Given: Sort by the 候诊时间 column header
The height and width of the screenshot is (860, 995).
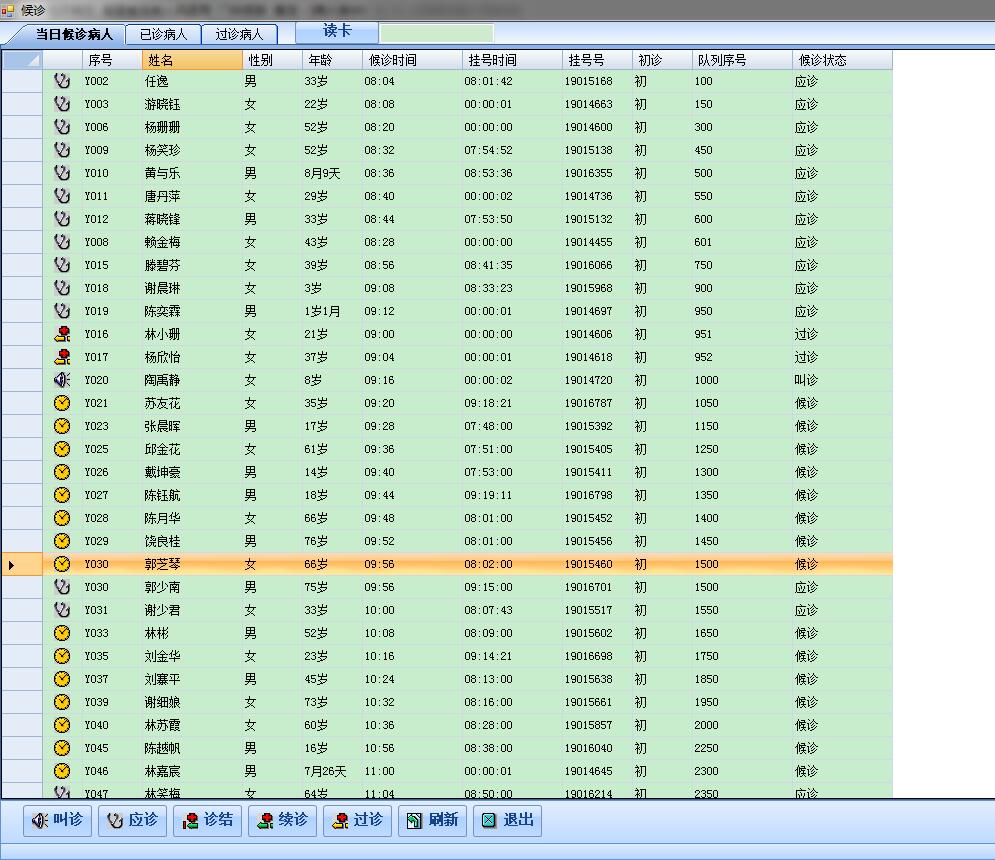Looking at the screenshot, I should tap(412, 60).
